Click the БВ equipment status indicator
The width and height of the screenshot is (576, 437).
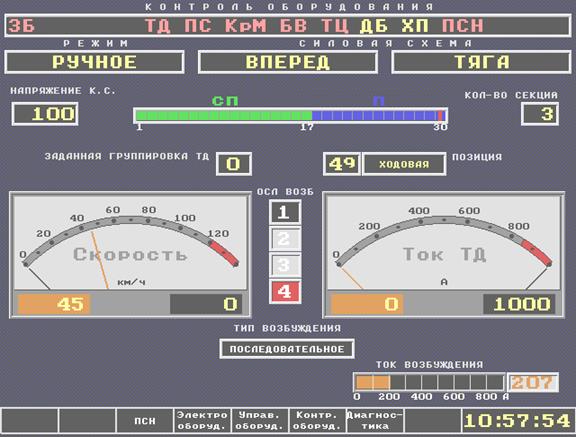(293, 26)
